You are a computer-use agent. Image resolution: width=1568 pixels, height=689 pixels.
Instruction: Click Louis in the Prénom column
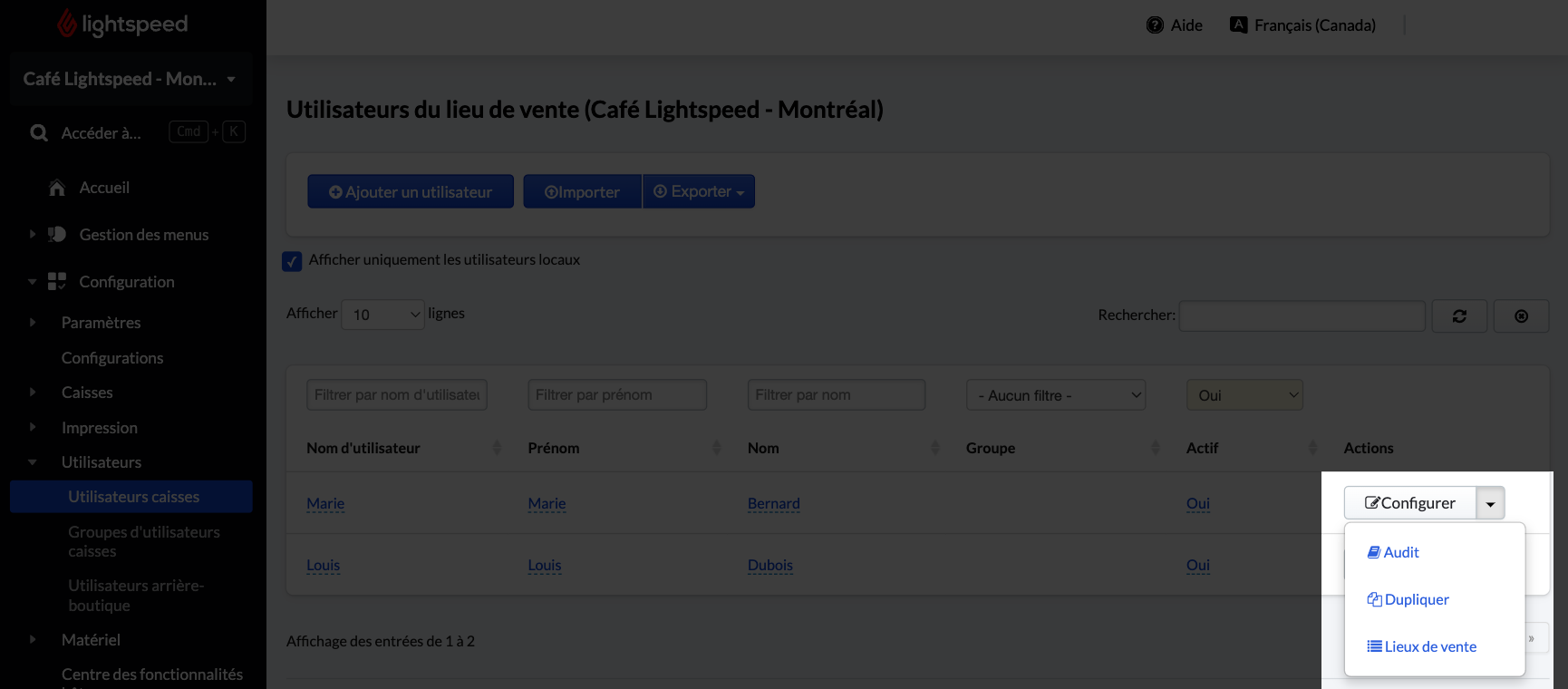(x=545, y=565)
